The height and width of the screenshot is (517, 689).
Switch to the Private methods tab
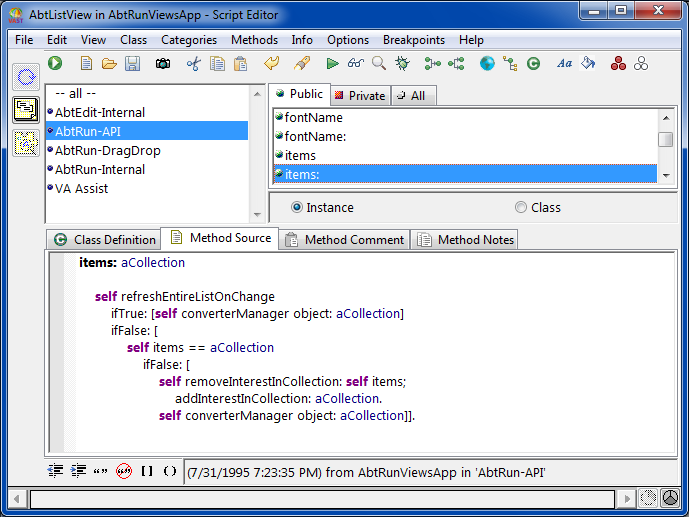coord(359,96)
